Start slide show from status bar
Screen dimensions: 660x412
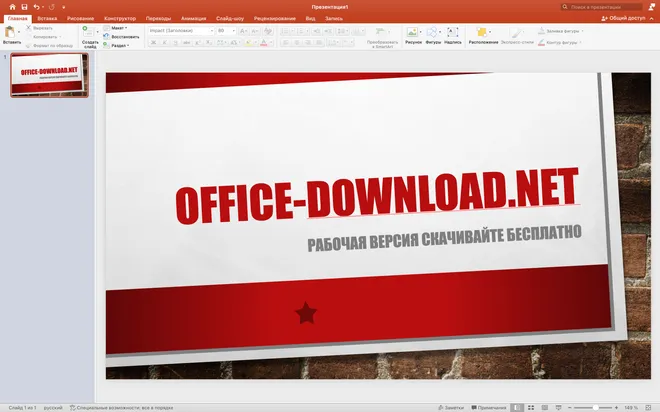pos(559,408)
